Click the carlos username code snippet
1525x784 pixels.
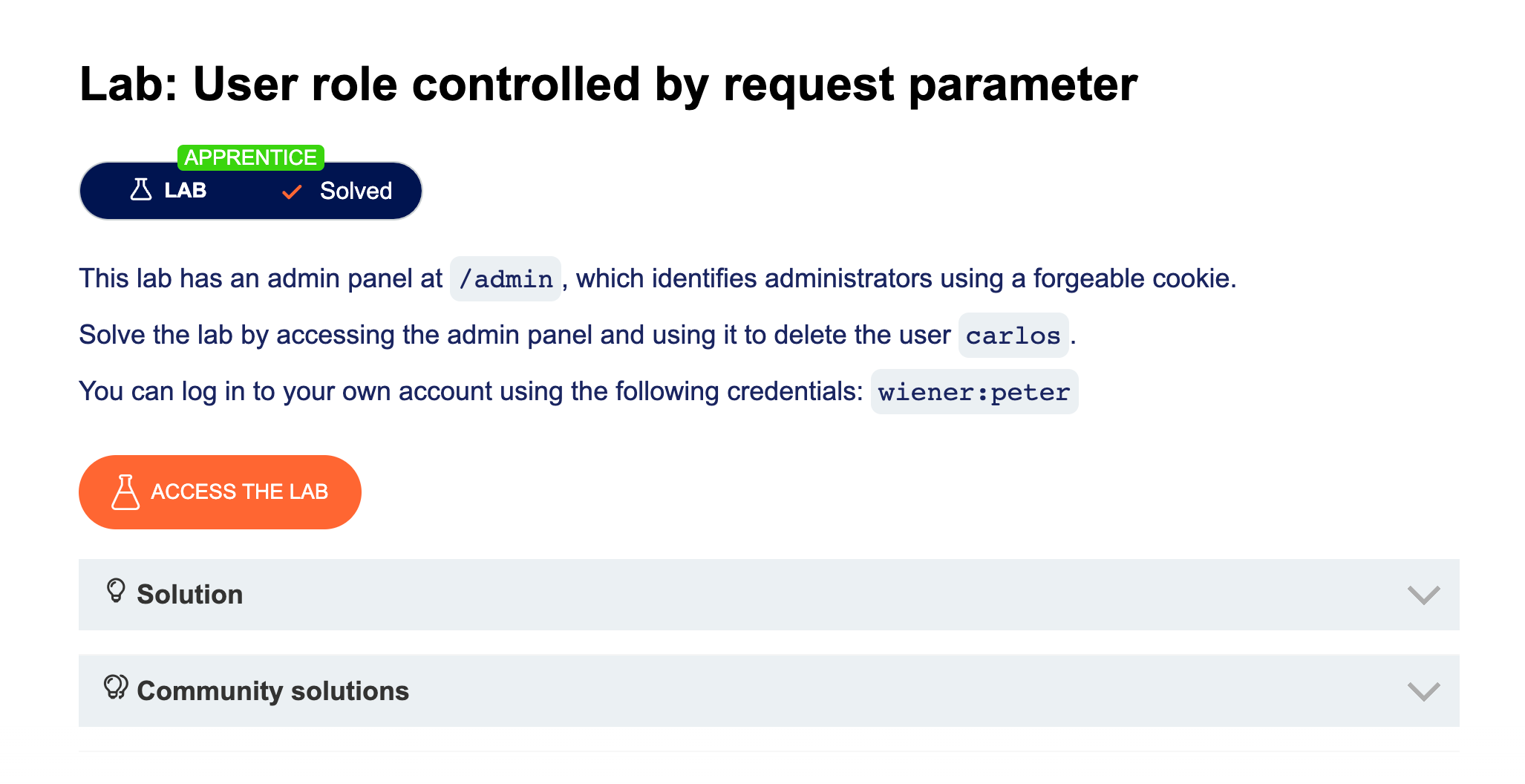(x=1013, y=336)
